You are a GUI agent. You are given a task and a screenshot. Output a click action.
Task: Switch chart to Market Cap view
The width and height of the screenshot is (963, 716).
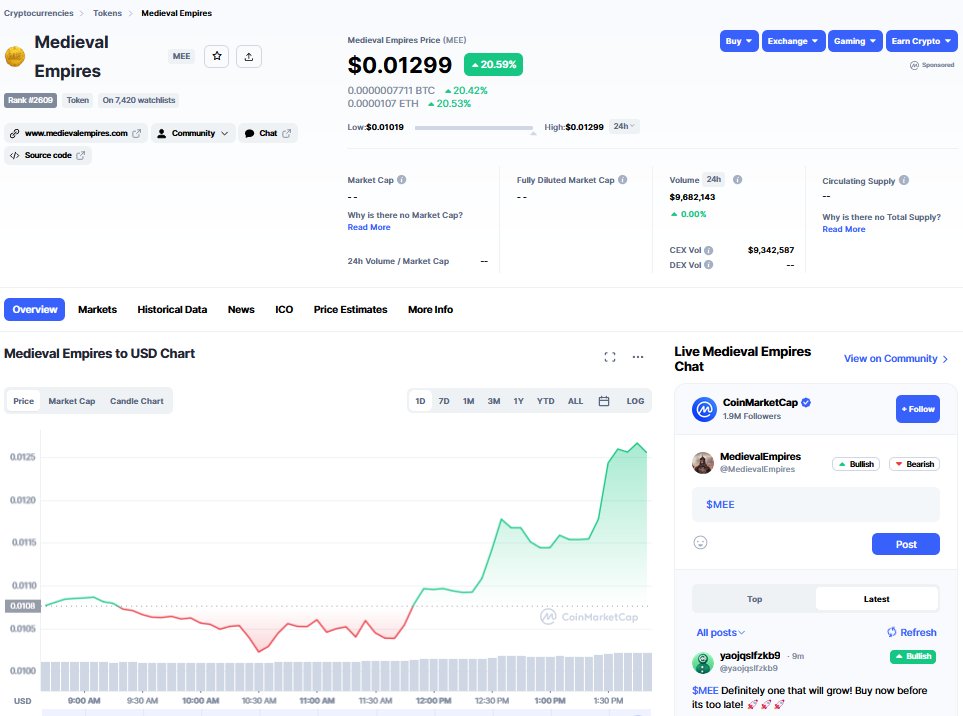[72, 401]
